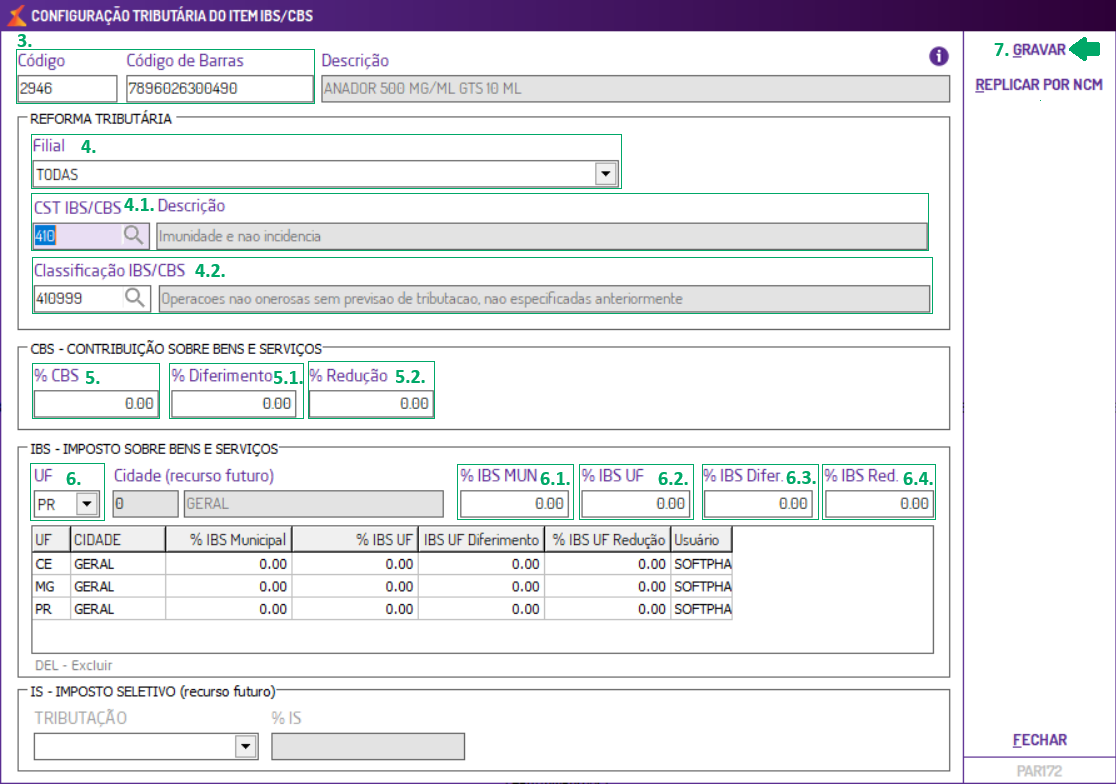The width and height of the screenshot is (1116, 784).
Task: Click the % CBS value field
Action: pyautogui.click(x=96, y=404)
